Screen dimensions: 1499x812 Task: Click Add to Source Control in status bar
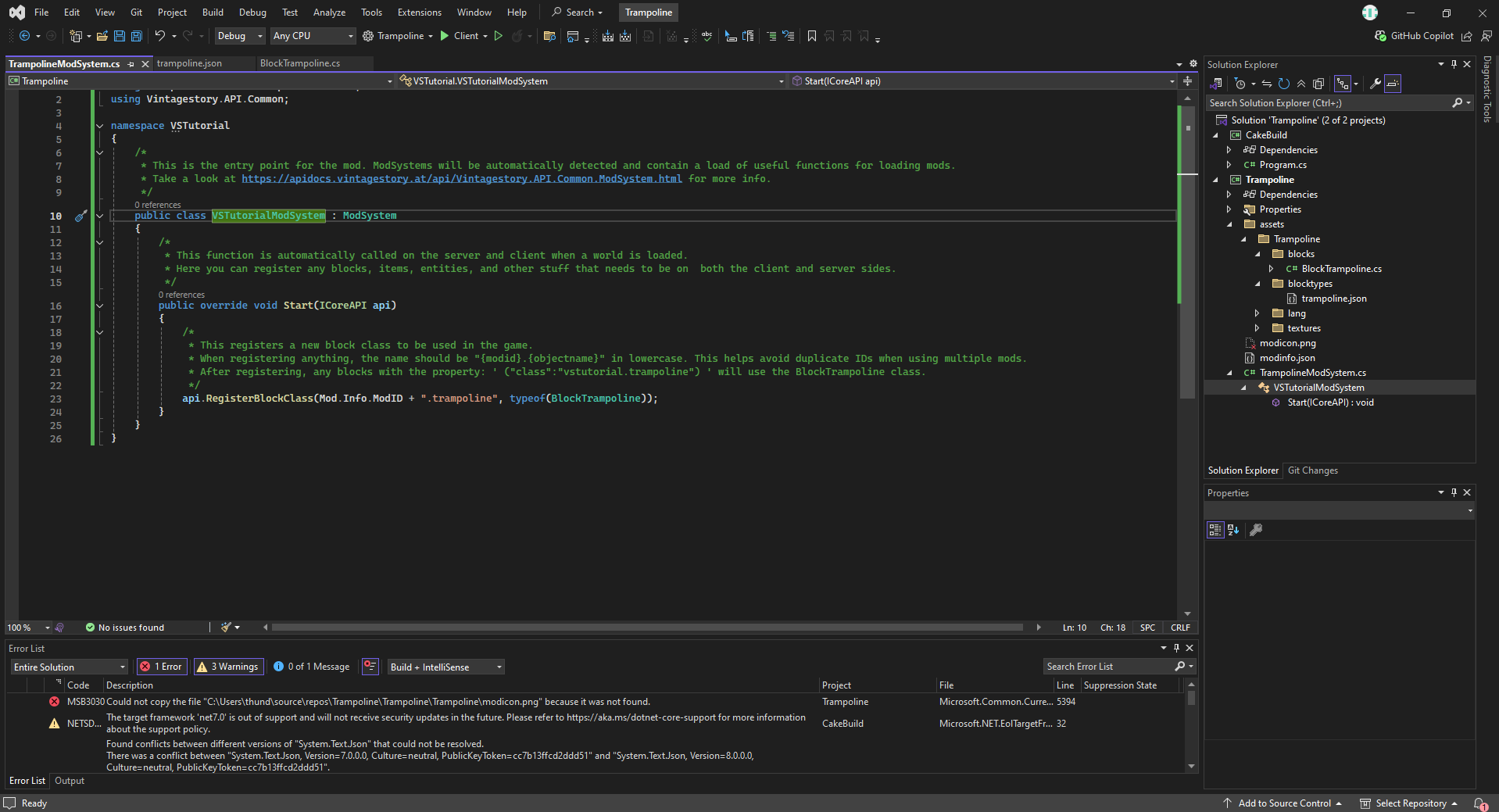(x=1283, y=803)
